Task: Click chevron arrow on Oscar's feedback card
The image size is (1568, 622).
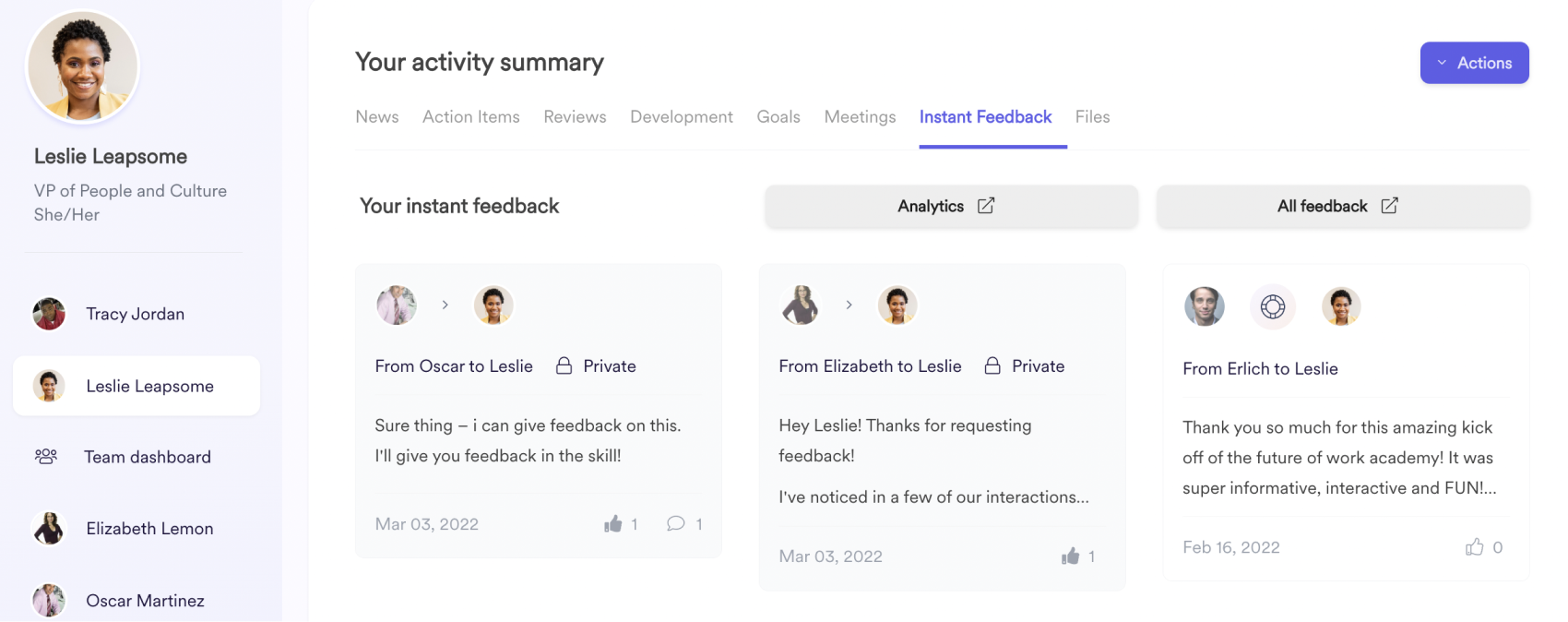Action: tap(445, 305)
